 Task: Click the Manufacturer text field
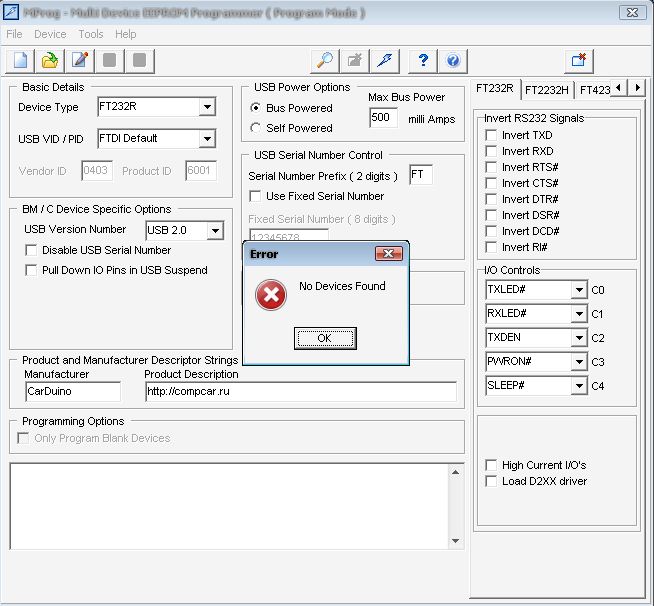72,391
